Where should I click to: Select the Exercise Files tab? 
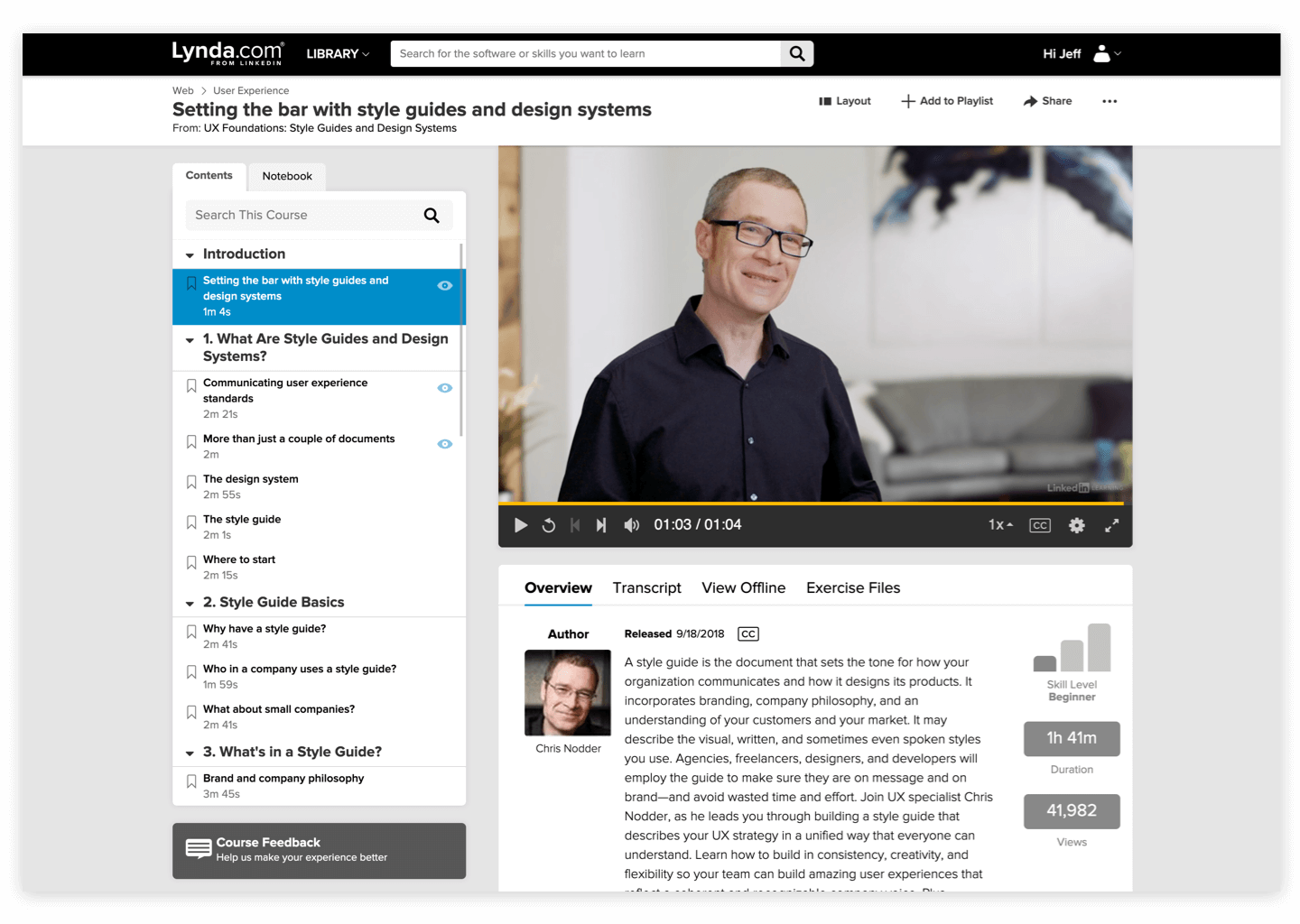click(853, 588)
